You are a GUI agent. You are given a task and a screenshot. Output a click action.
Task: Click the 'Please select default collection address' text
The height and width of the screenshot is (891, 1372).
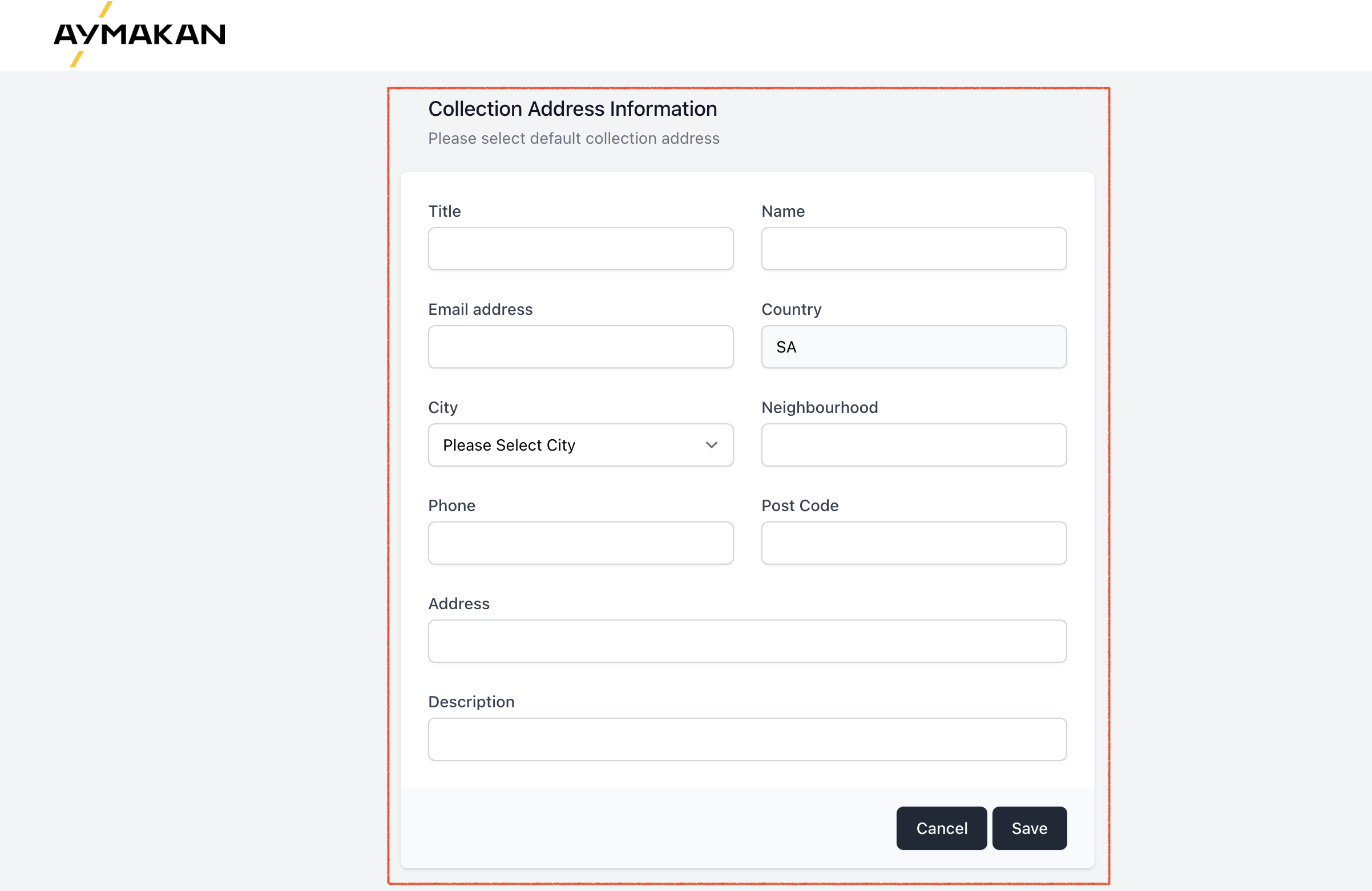574,138
